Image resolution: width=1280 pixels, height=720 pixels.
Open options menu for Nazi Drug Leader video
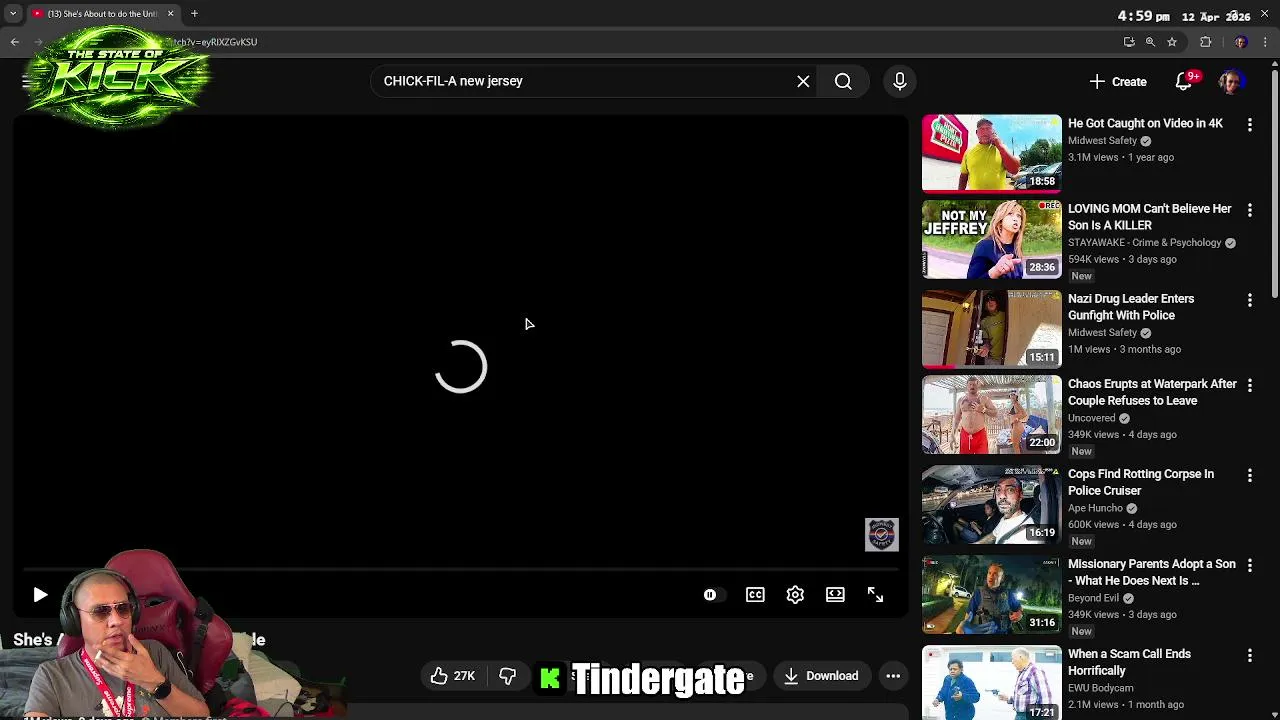point(1249,300)
